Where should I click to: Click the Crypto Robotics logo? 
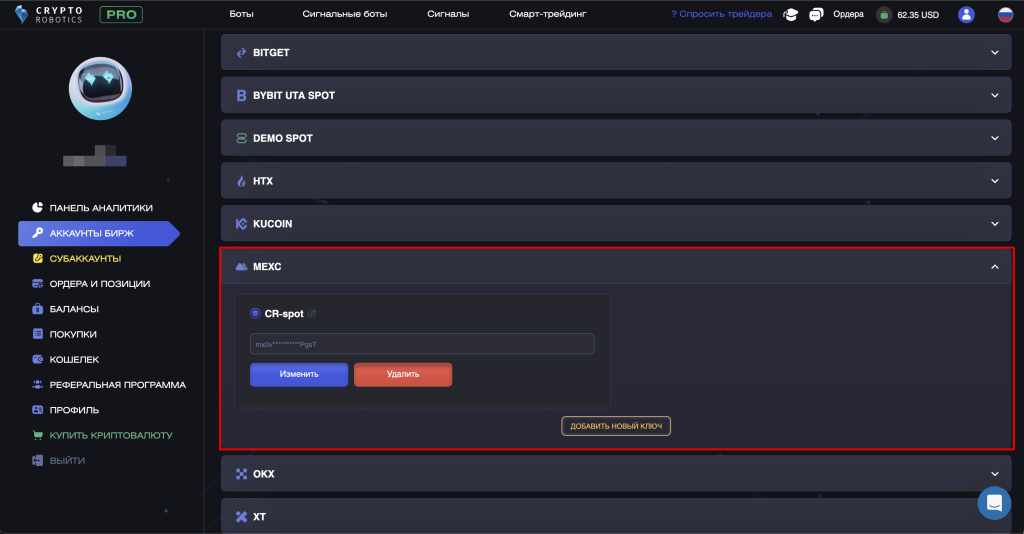tap(48, 15)
